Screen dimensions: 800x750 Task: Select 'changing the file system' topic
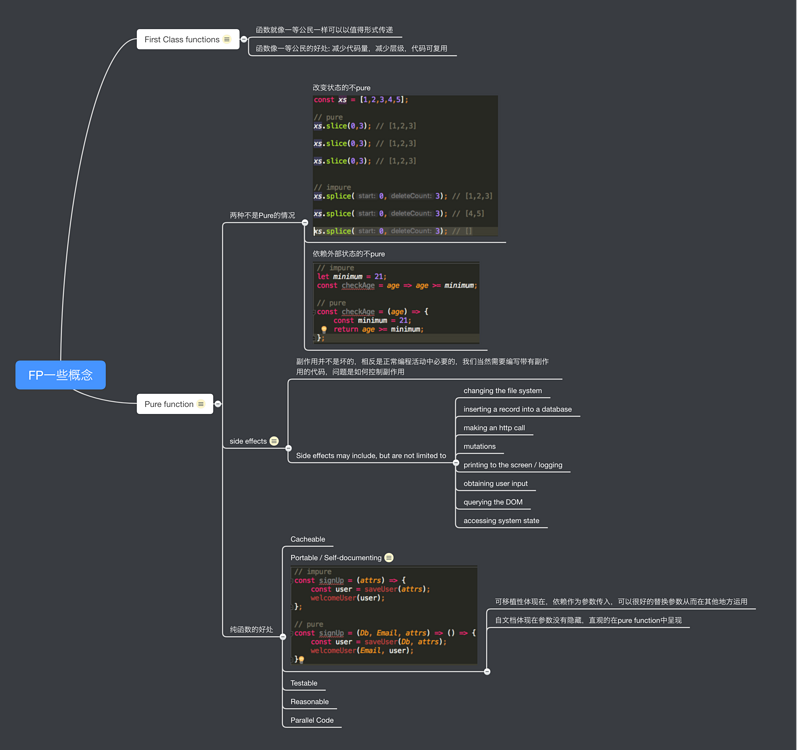click(503, 391)
